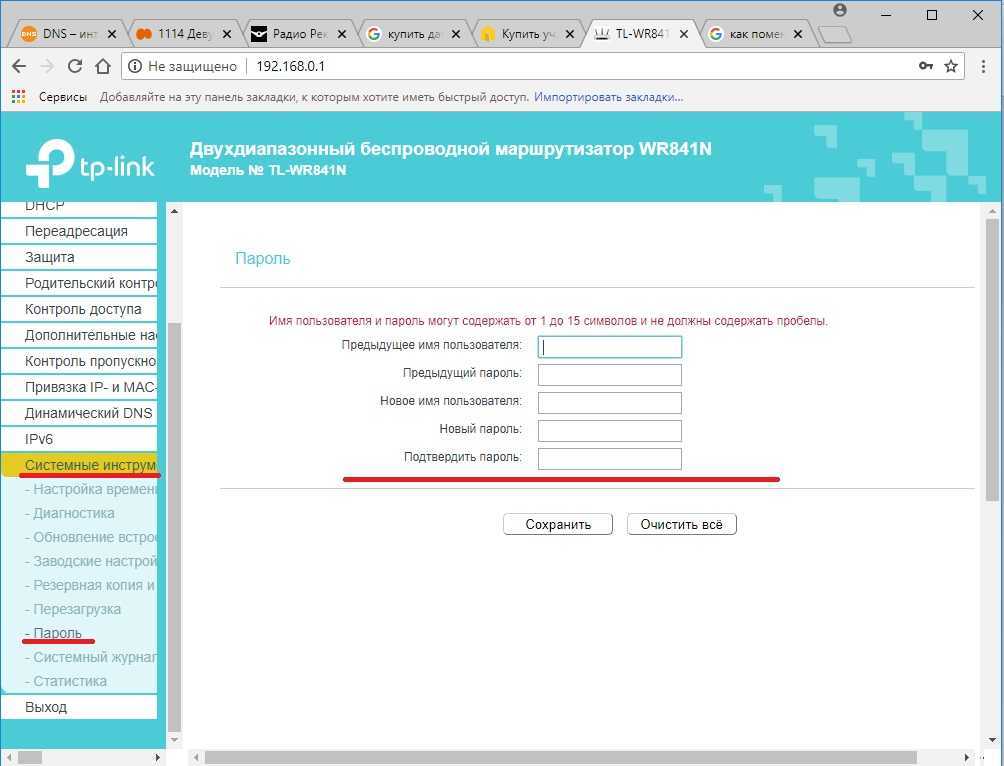Click the tp-link logo

tap(90, 163)
